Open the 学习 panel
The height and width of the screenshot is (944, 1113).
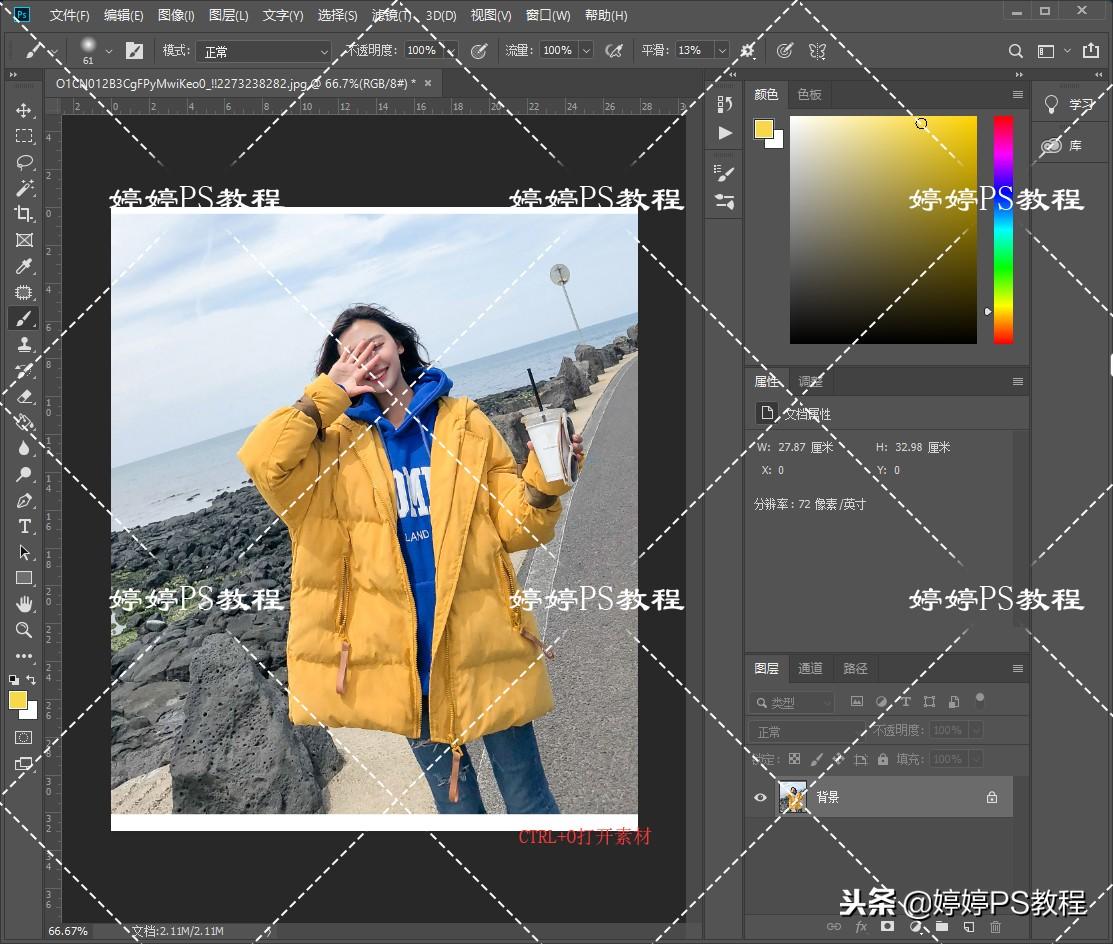1070,104
